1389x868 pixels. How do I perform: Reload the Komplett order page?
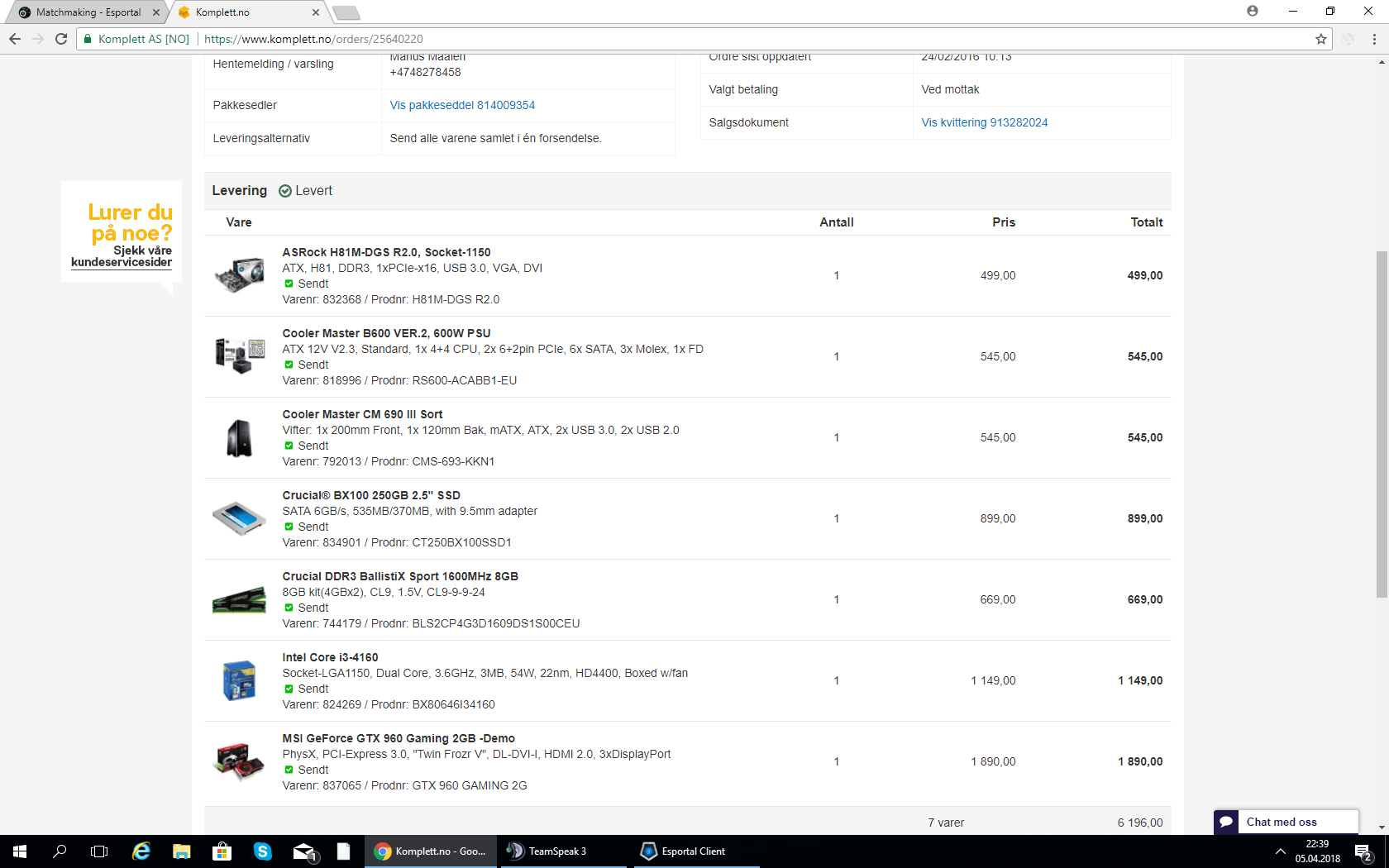click(61, 39)
